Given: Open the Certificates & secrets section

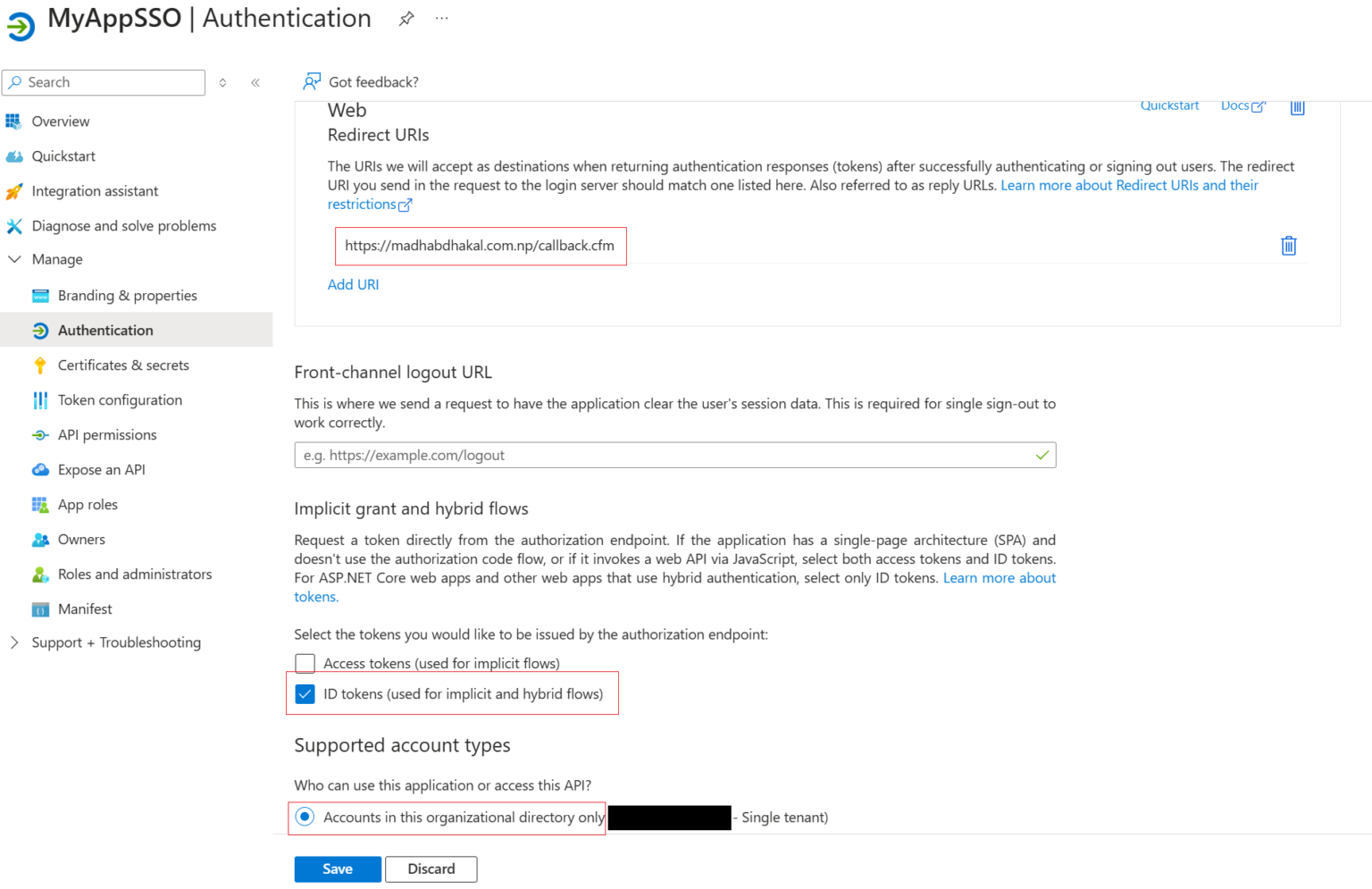Looking at the screenshot, I should click(123, 365).
